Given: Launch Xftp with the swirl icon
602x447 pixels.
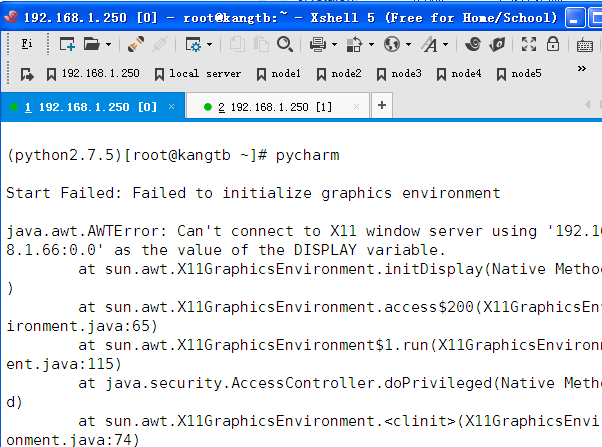Looking at the screenshot, I should [473, 44].
